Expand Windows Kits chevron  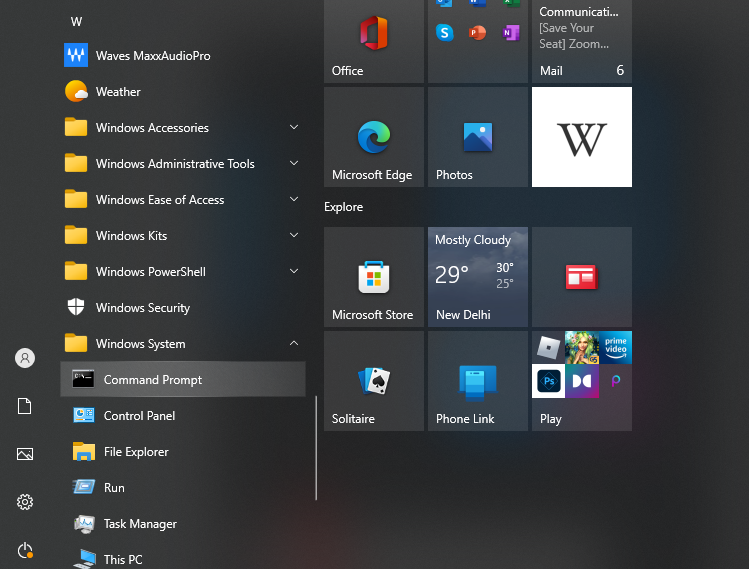click(x=294, y=235)
